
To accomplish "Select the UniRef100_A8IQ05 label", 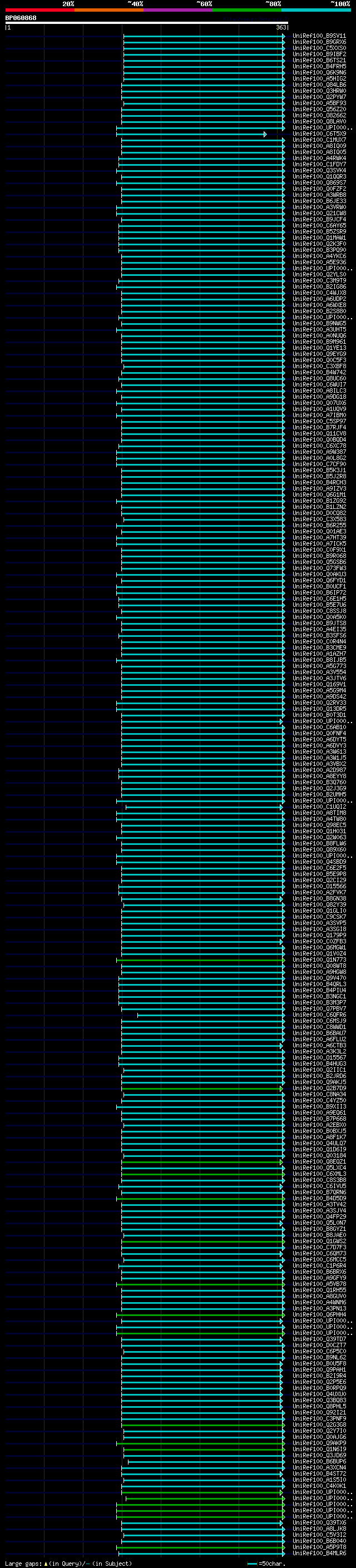I will pyautogui.click(x=319, y=152).
